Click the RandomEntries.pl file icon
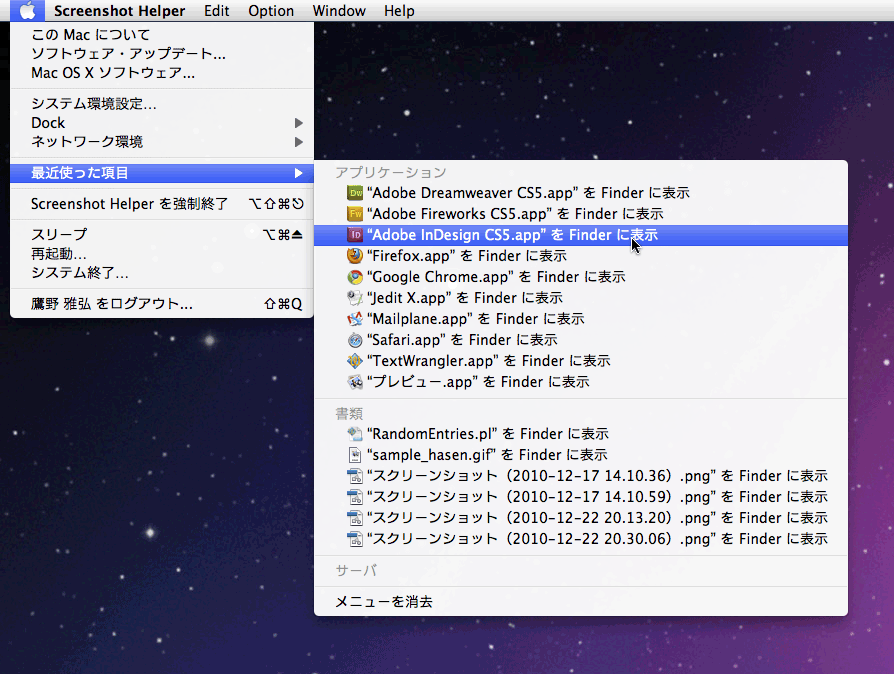Screen dimensions: 894x674 pos(355,434)
